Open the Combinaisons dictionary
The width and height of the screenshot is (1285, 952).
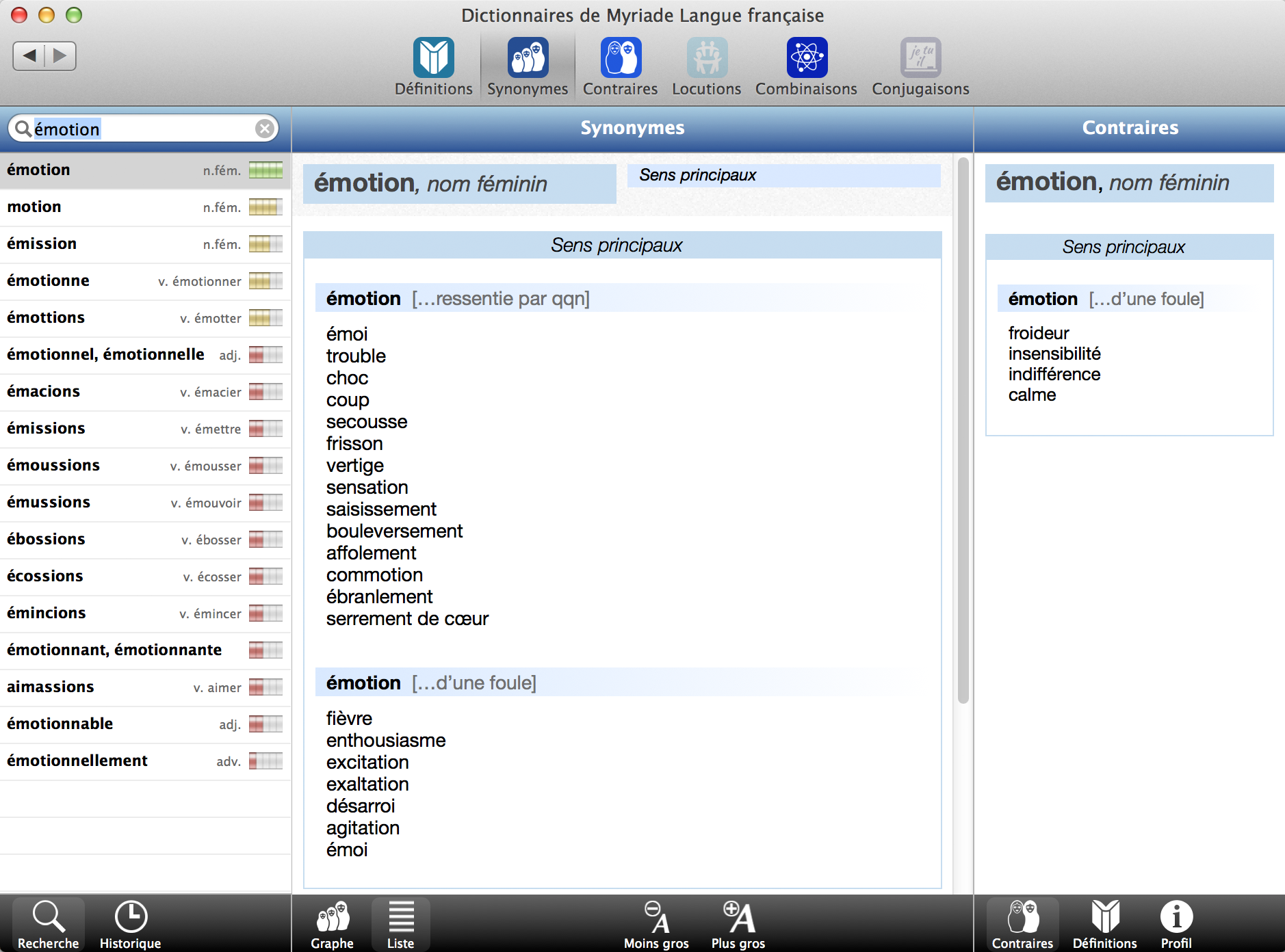tap(805, 67)
